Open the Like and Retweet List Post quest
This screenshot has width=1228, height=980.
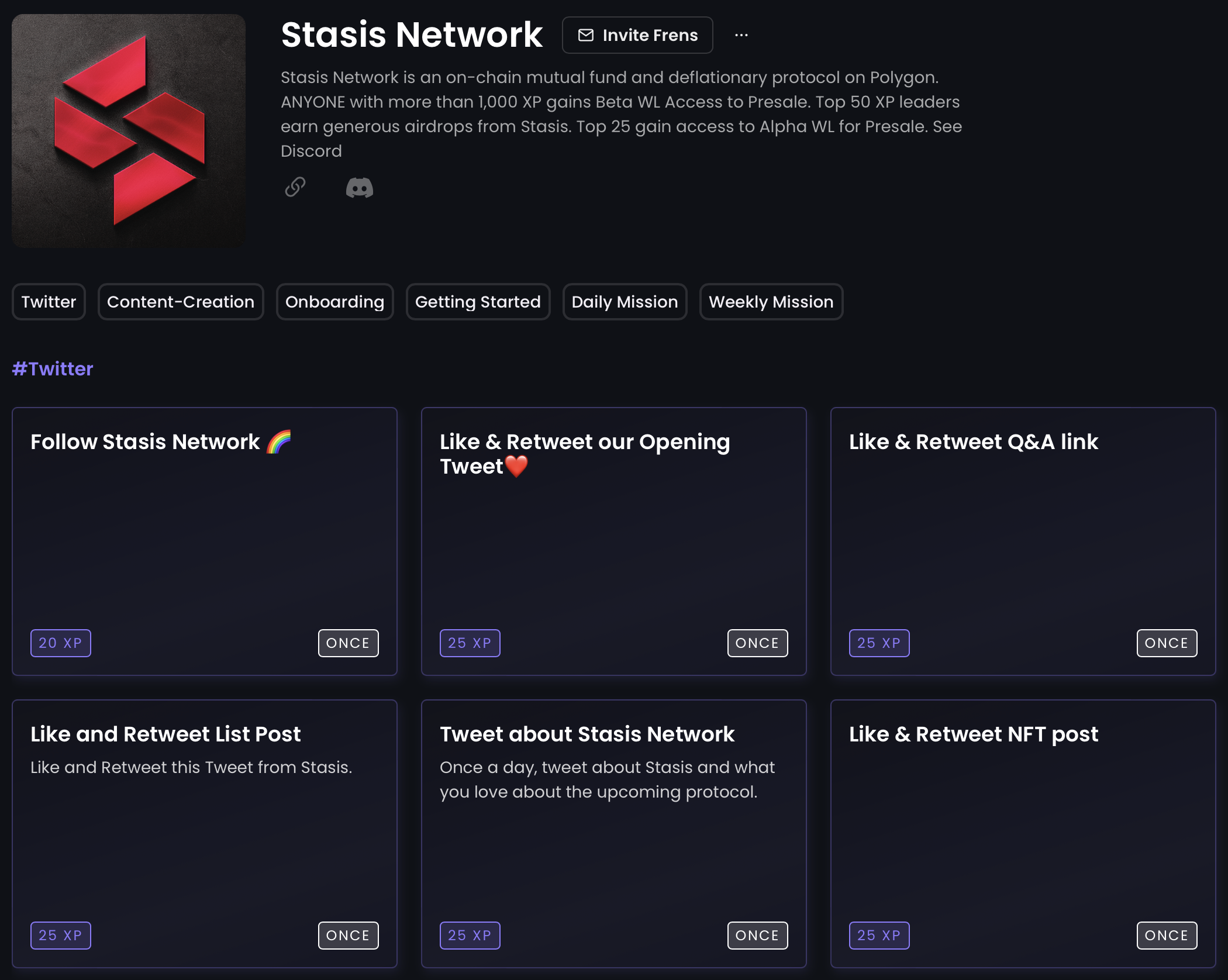coord(205,834)
